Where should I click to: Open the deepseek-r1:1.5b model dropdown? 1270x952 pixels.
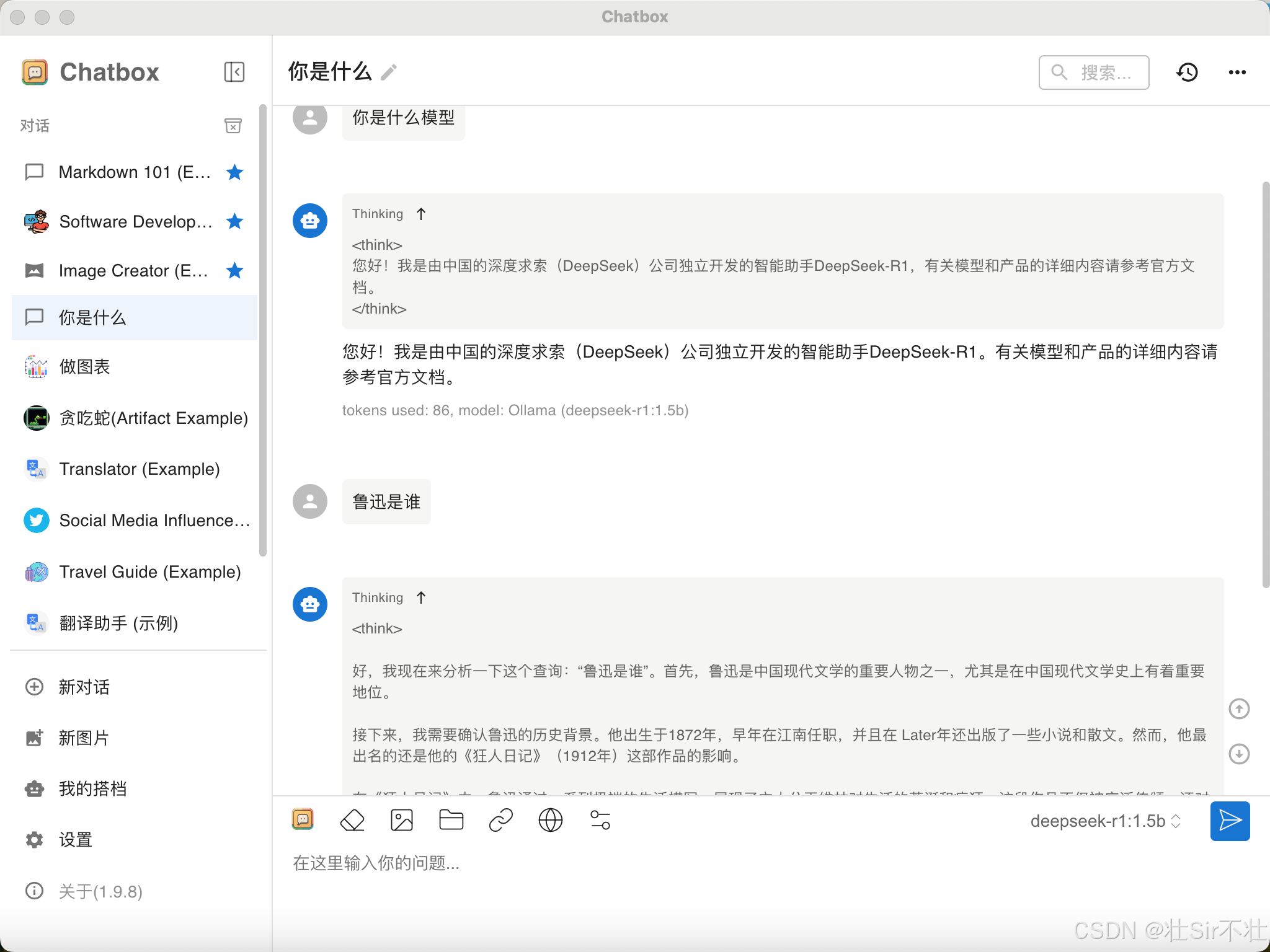click(1106, 821)
